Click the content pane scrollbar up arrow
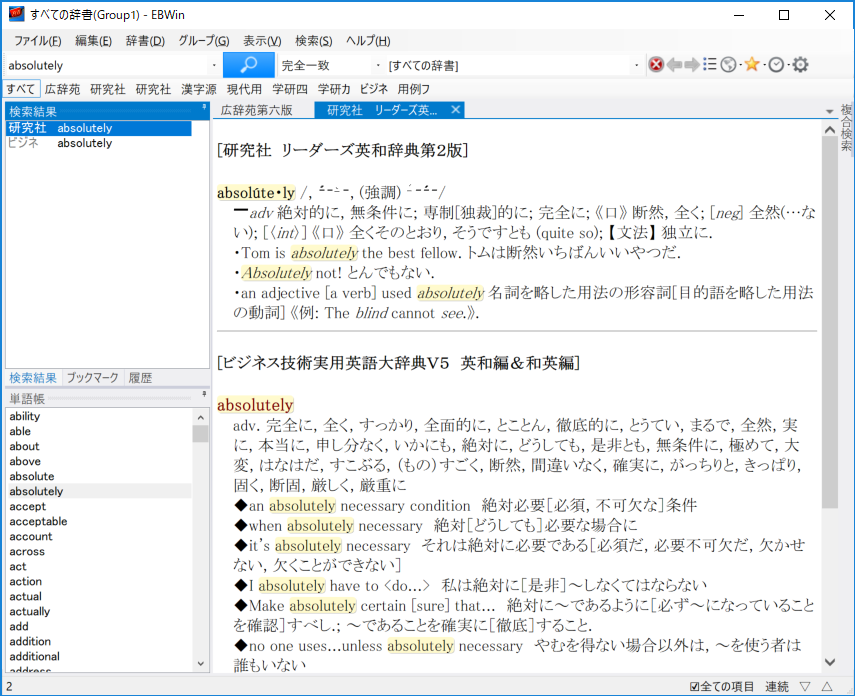Screen dimensions: 855x696 (x=830, y=130)
